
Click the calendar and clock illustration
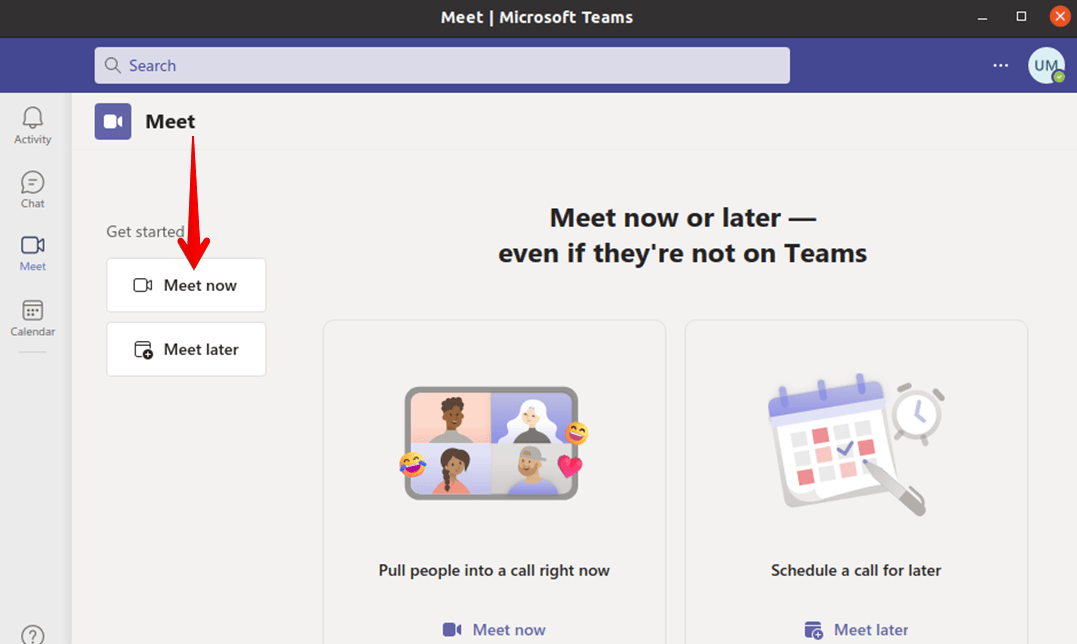[856, 445]
